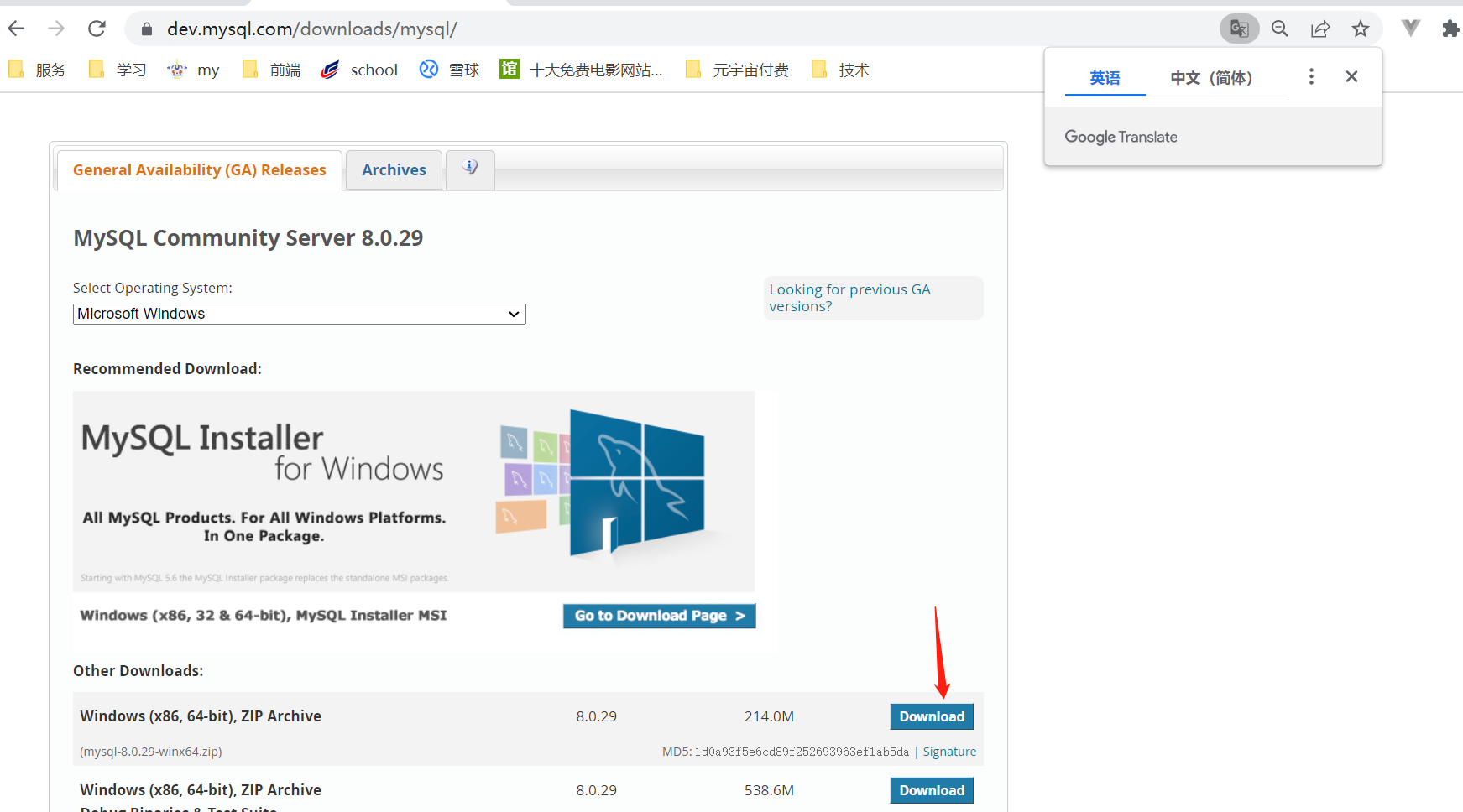1463x812 pixels.
Task: Download the 538.6M ZIP Archive
Action: (932, 790)
